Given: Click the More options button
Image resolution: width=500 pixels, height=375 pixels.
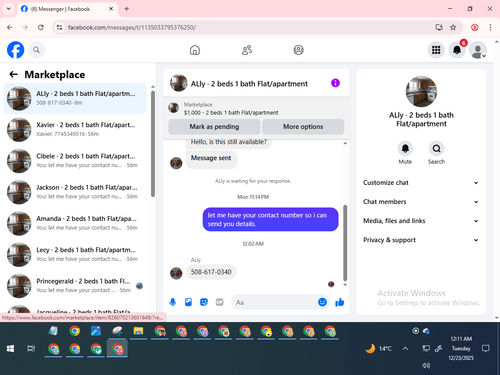Looking at the screenshot, I should coord(303,127).
